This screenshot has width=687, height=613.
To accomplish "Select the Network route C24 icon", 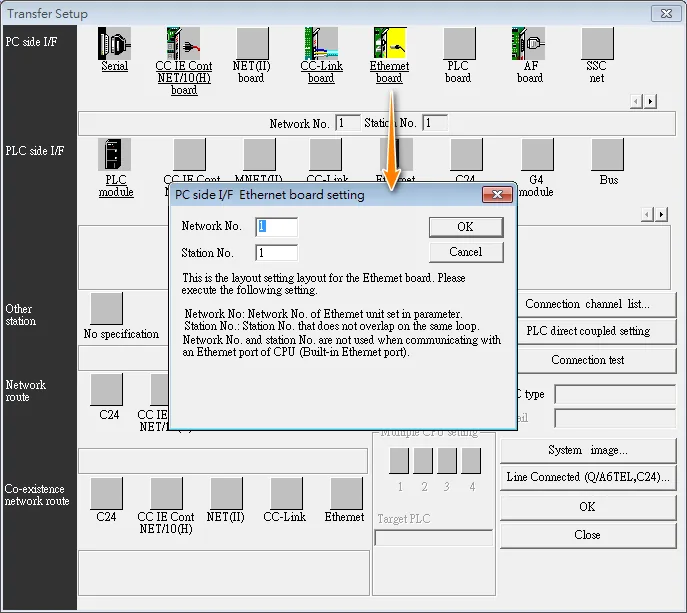I will click(106, 389).
